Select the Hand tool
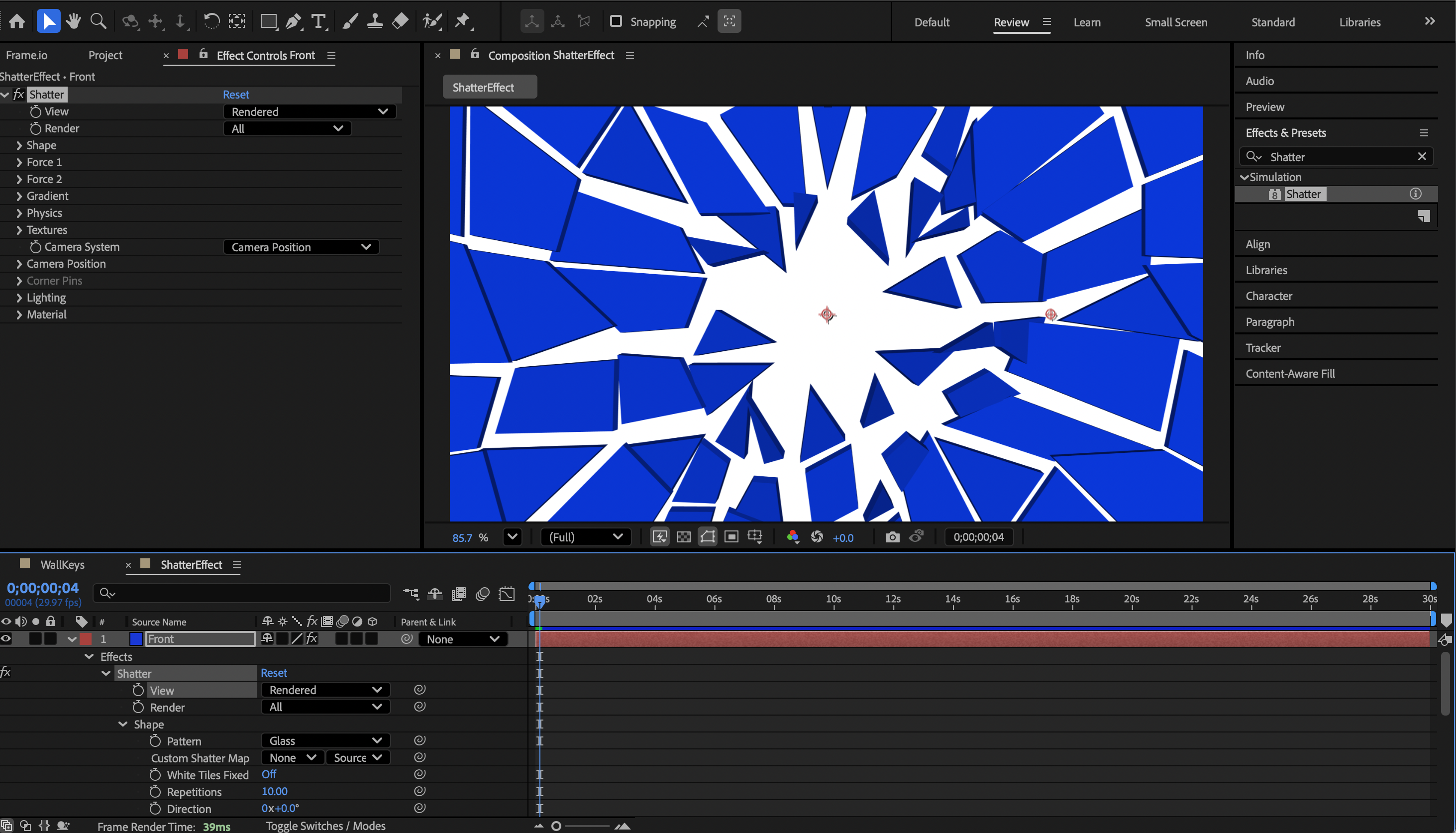 click(x=73, y=21)
